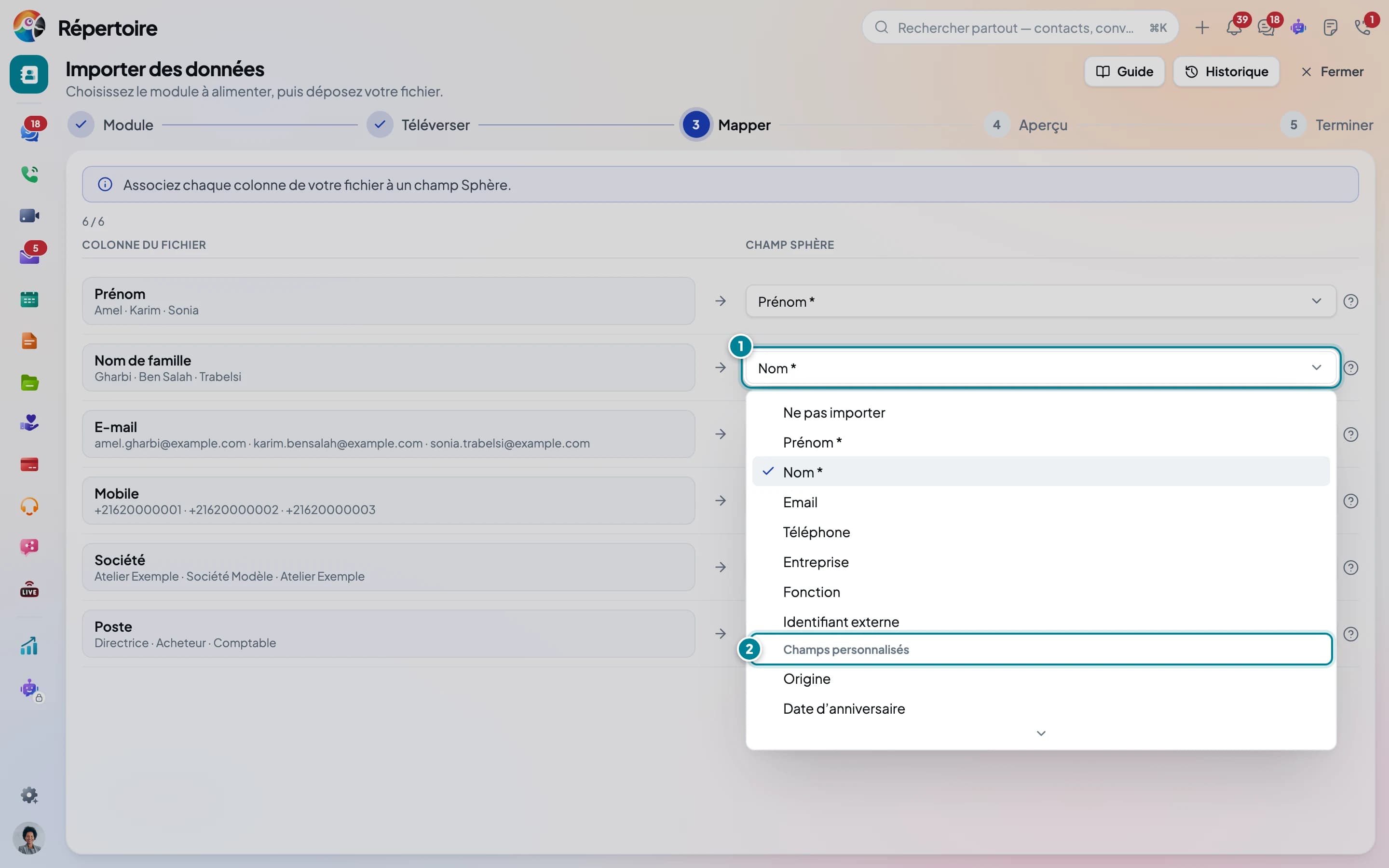1389x868 pixels.
Task: Open the settings gear icon
Action: [29, 796]
